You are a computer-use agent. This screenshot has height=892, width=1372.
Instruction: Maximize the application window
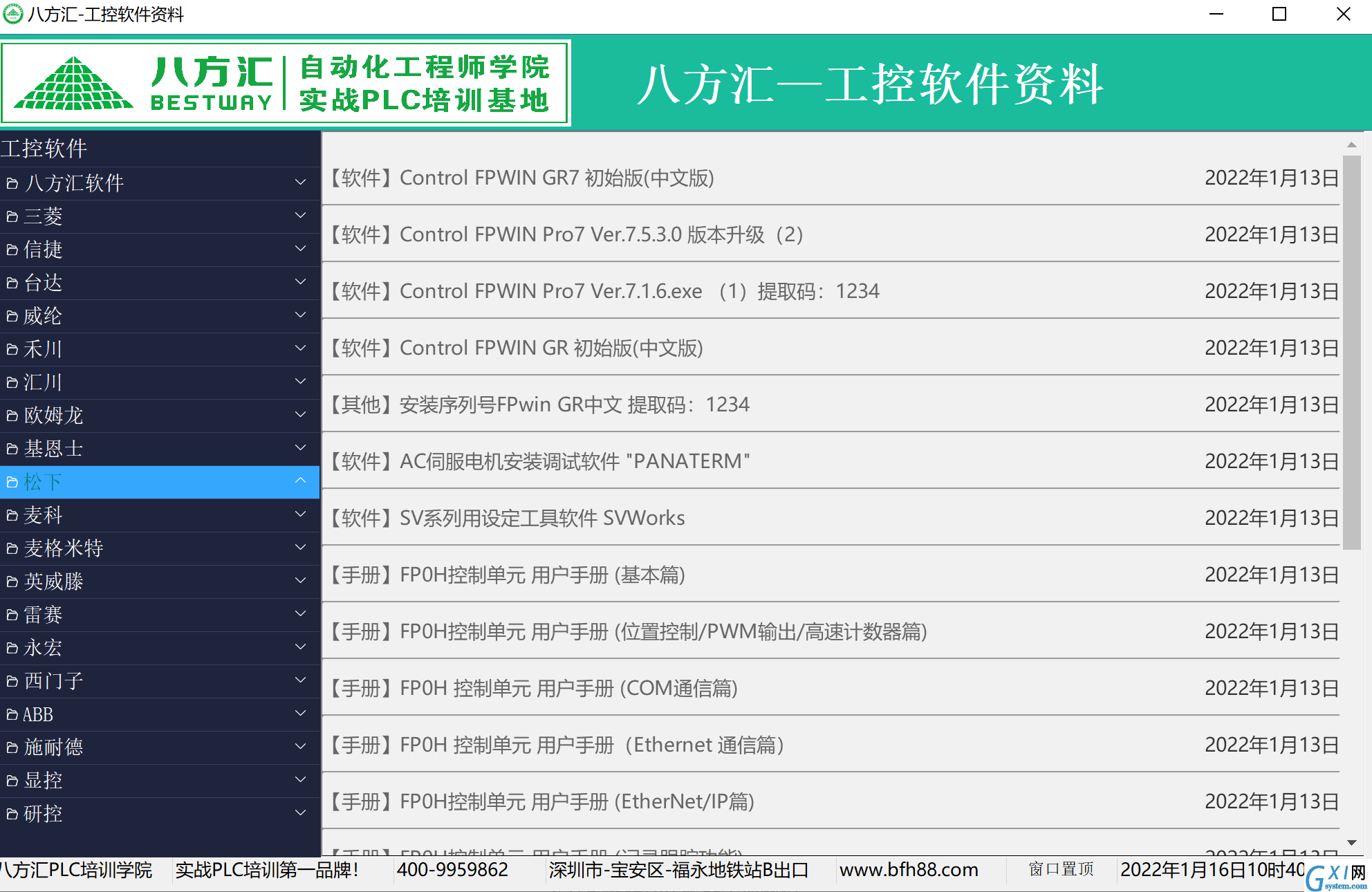pyautogui.click(x=1279, y=14)
